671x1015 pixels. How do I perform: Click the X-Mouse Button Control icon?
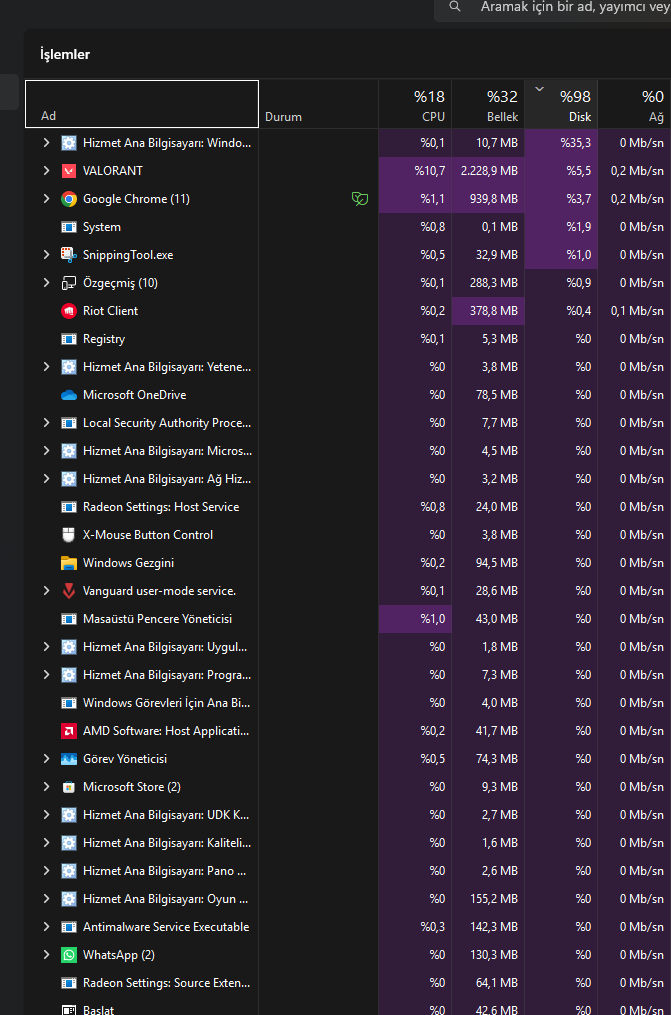tap(69, 535)
